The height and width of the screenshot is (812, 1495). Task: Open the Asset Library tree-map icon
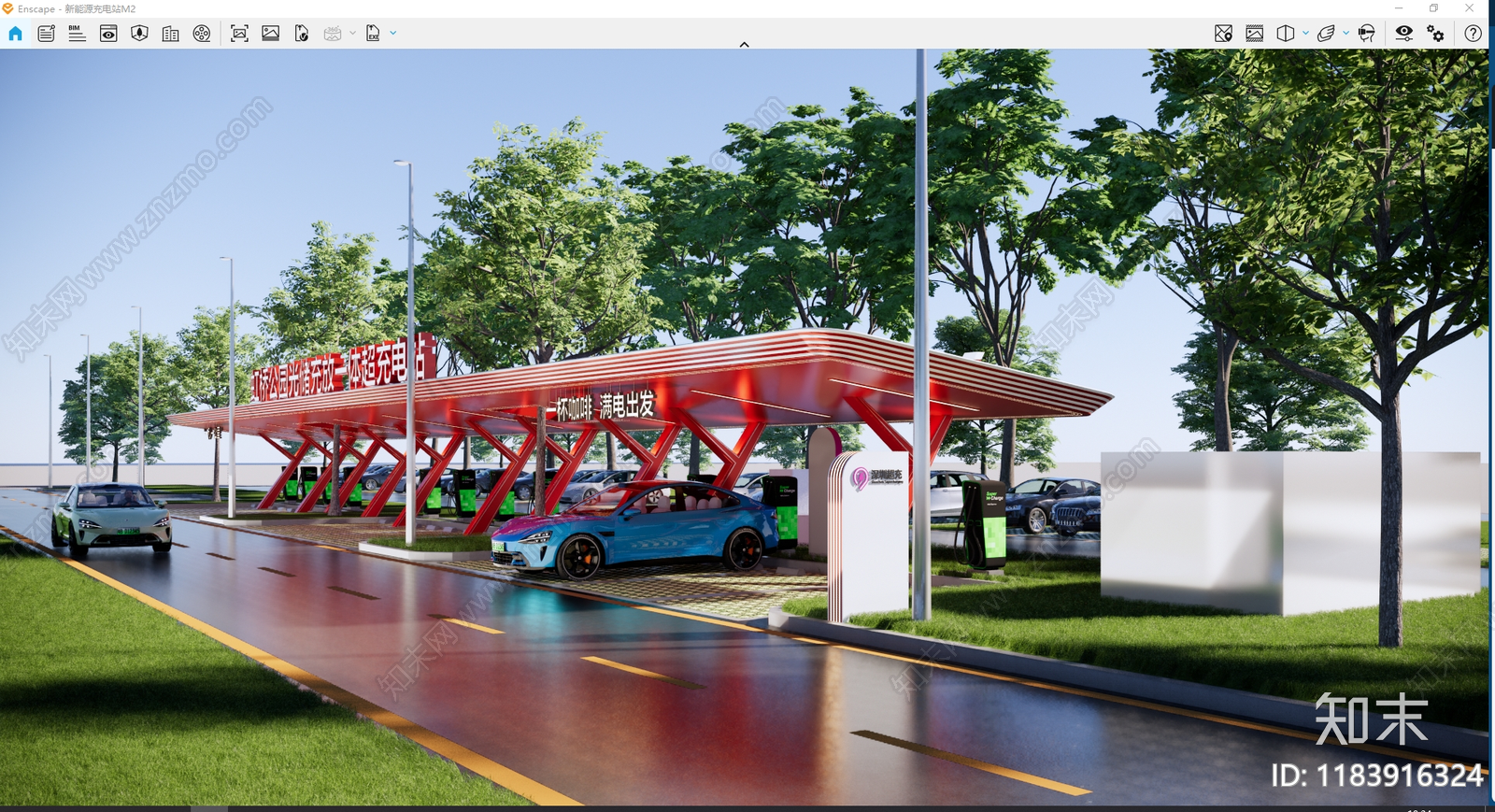139,34
